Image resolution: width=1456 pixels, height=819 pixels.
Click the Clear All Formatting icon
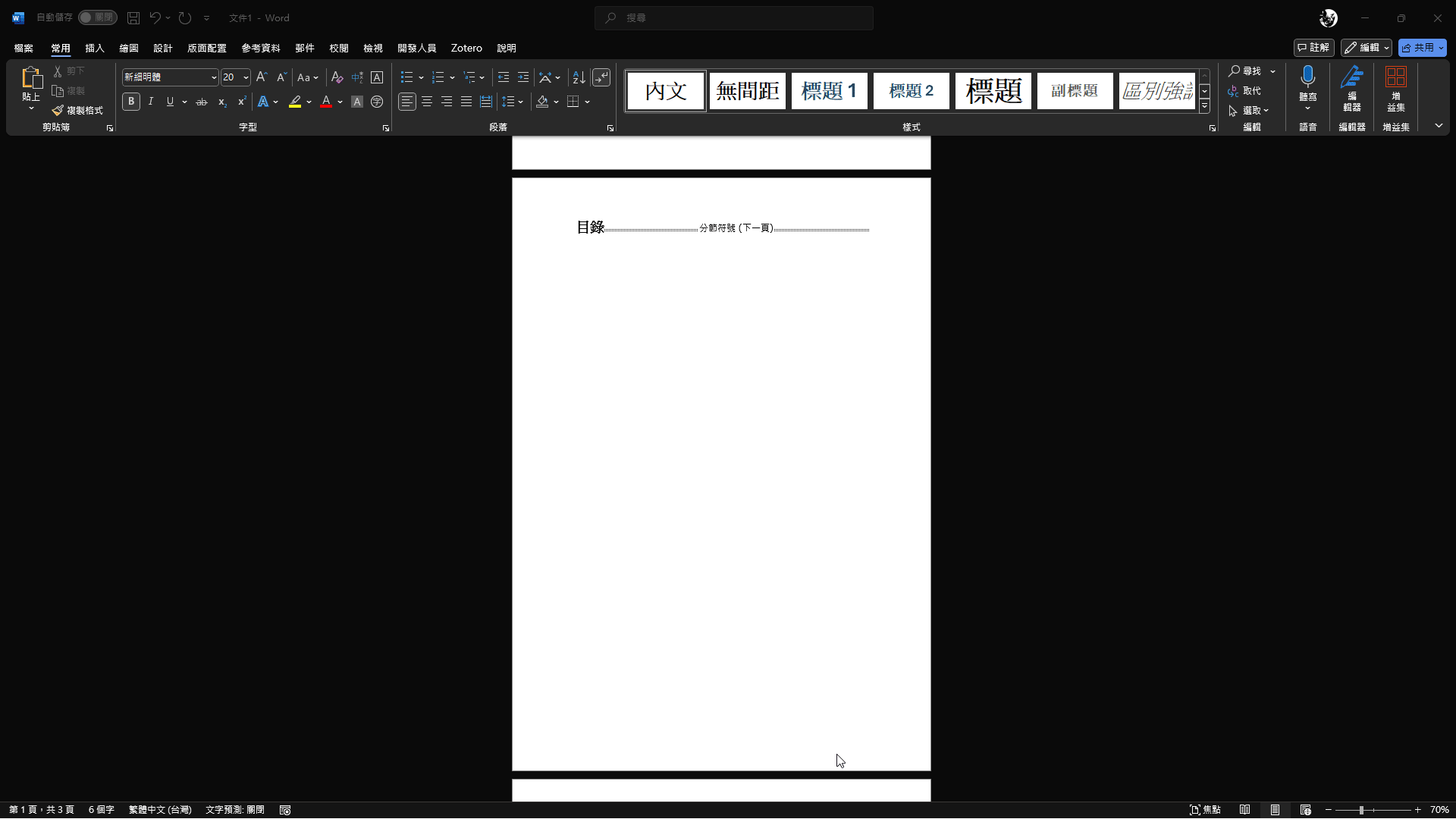point(337,77)
